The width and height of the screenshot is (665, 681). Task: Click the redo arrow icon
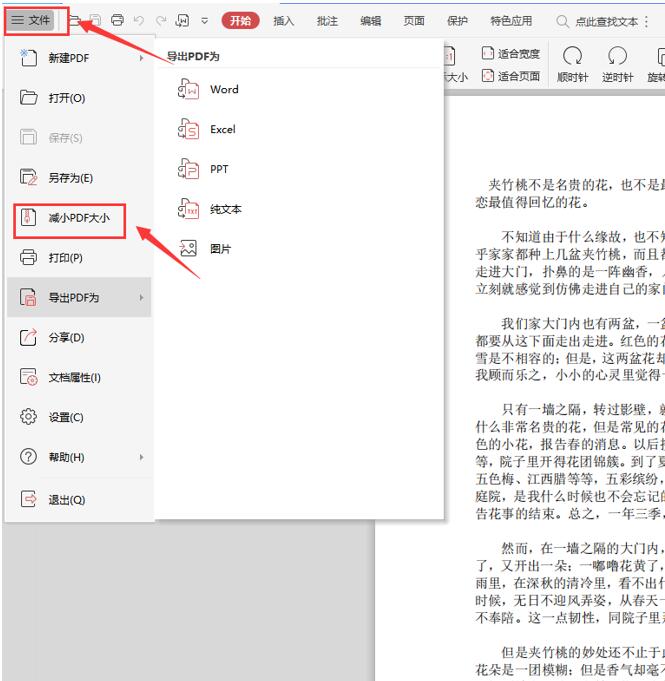coord(161,20)
